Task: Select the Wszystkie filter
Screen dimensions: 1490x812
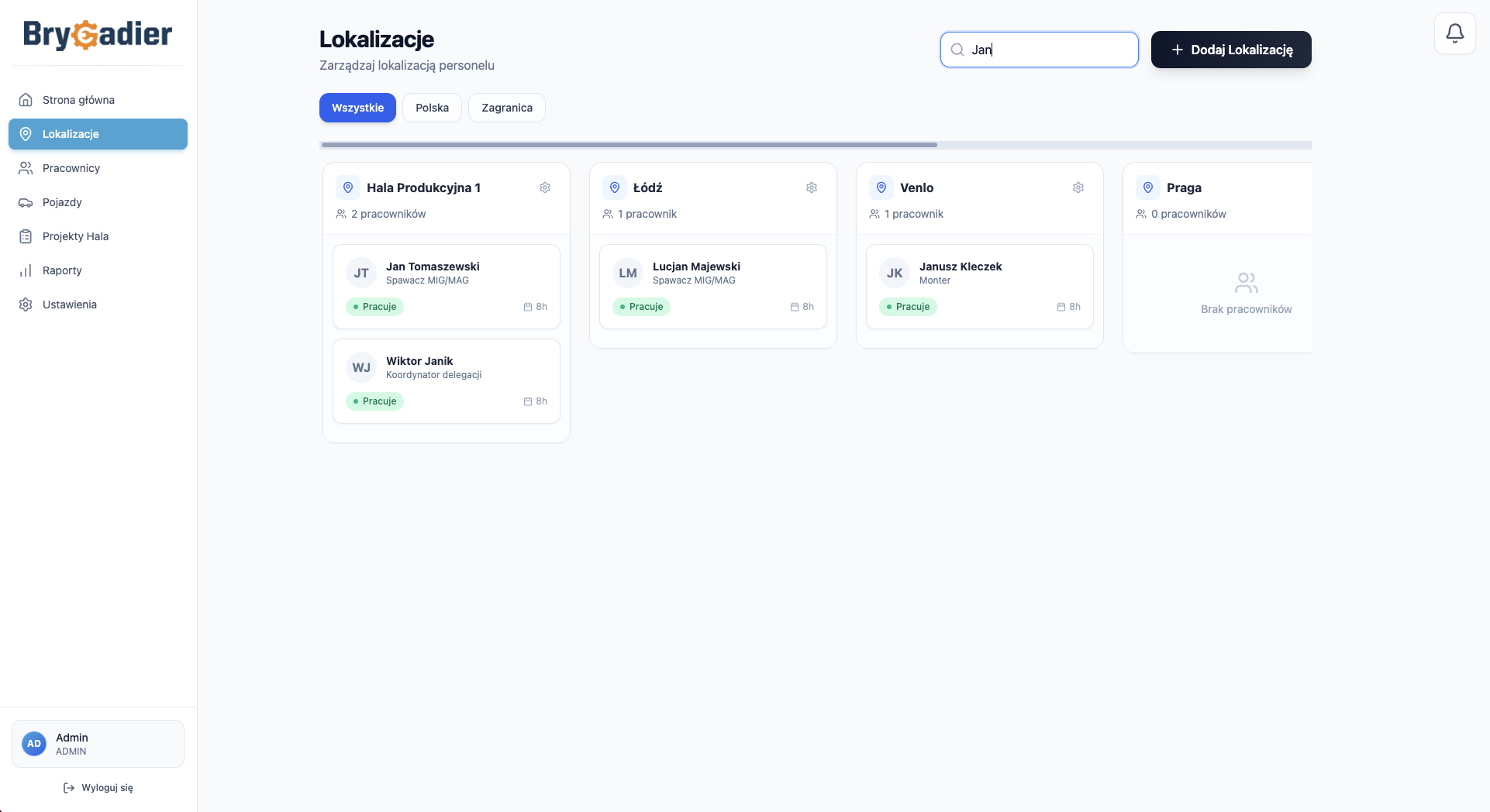Action: 357,108
